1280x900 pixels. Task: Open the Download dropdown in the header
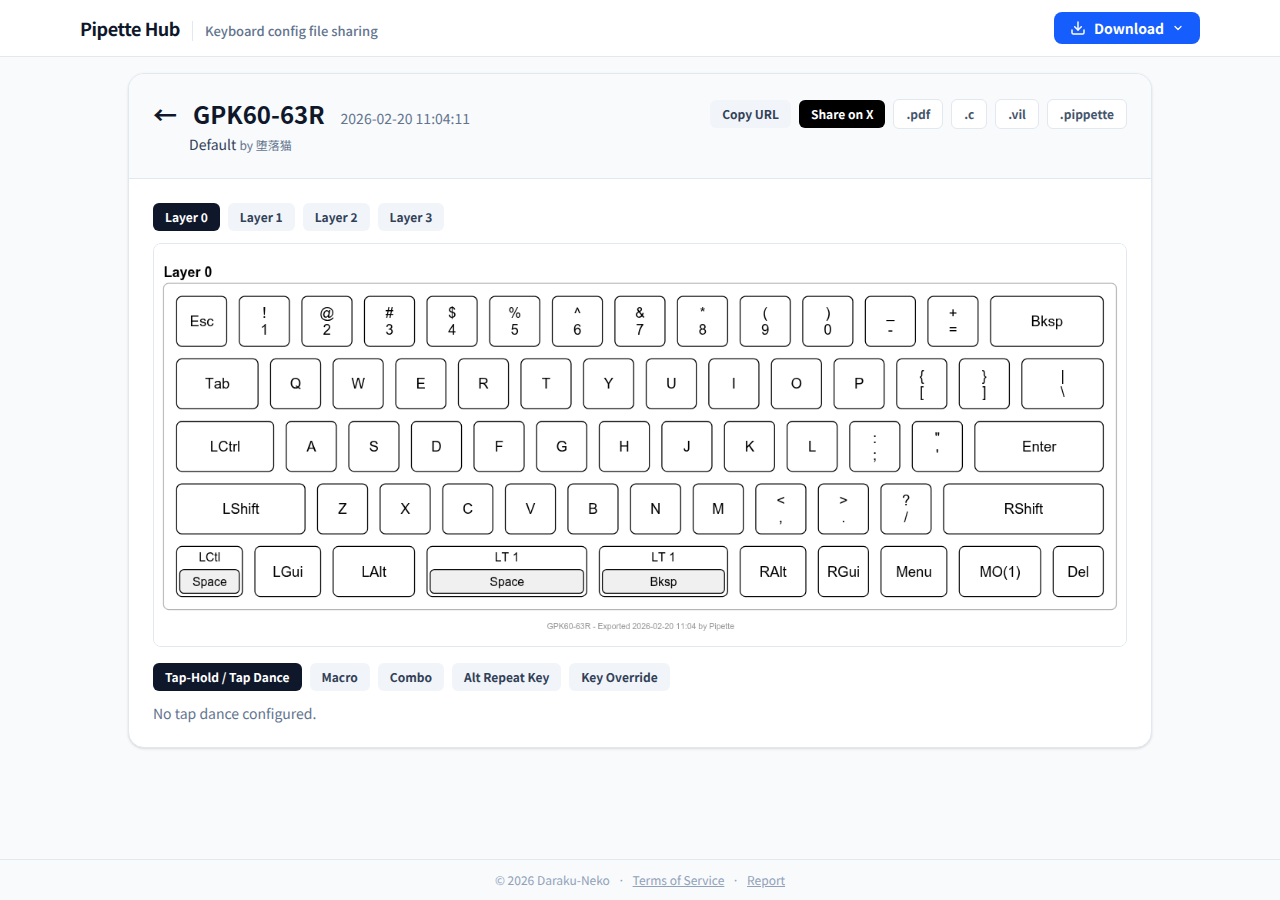[x=1126, y=28]
